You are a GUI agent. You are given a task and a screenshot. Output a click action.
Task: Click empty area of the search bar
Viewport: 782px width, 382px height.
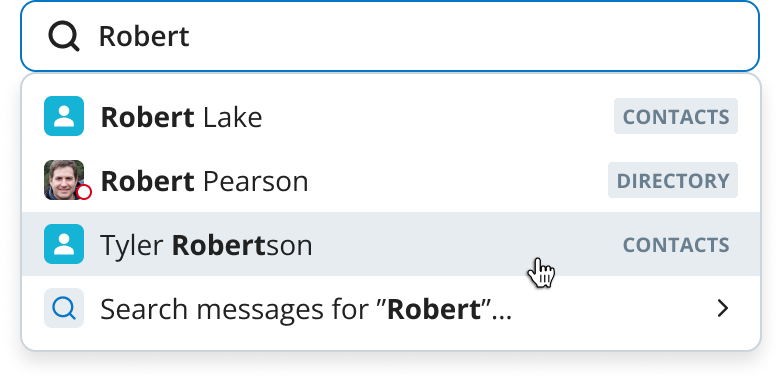[x=474, y=36]
